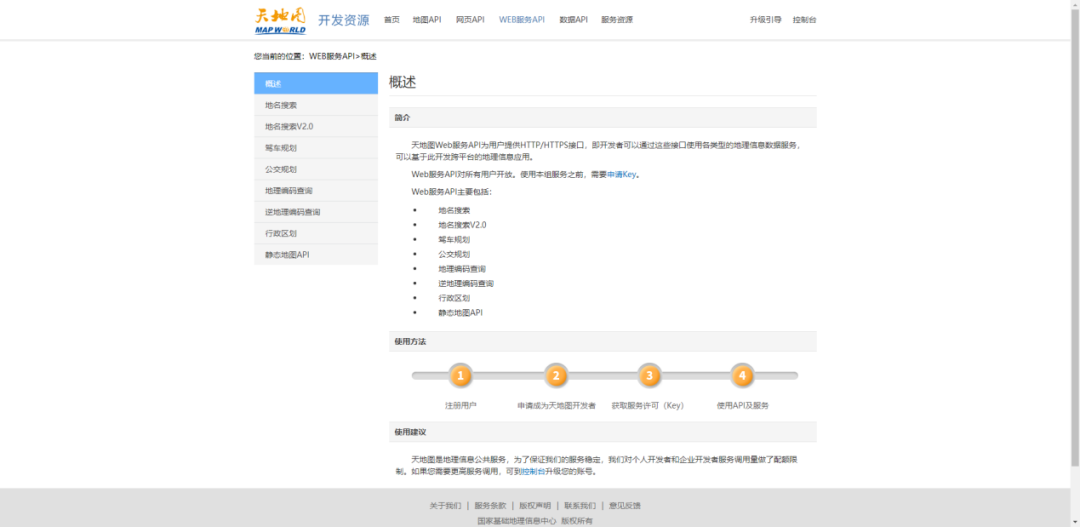
Task: Open 意见反馈 footer link
Action: tap(624, 506)
